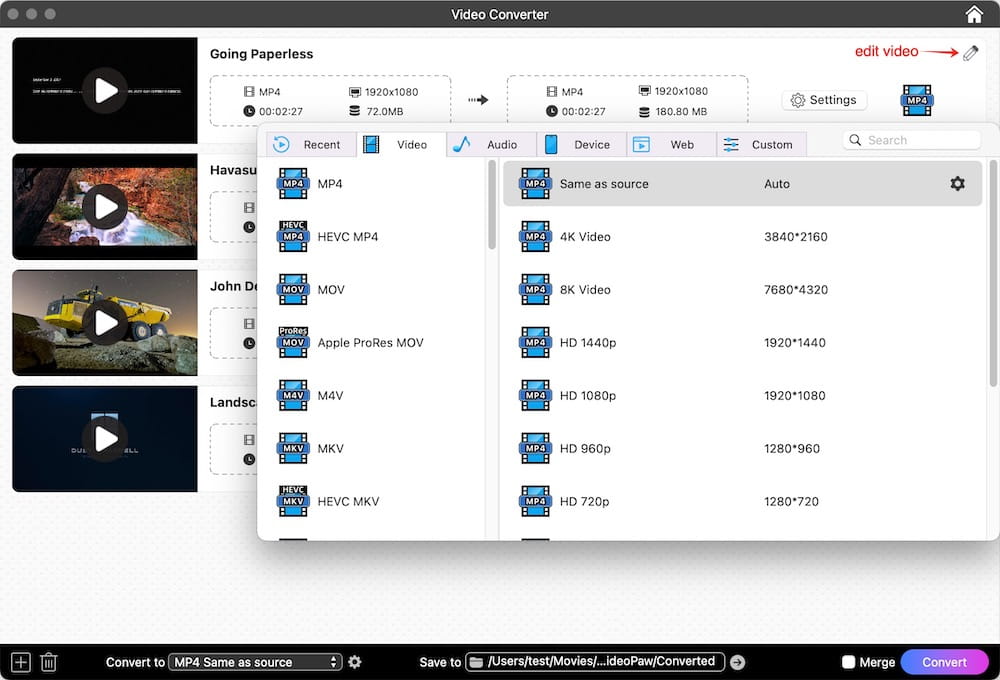This screenshot has width=1000, height=680.
Task: Click the pencil edit video icon
Action: [x=970, y=53]
